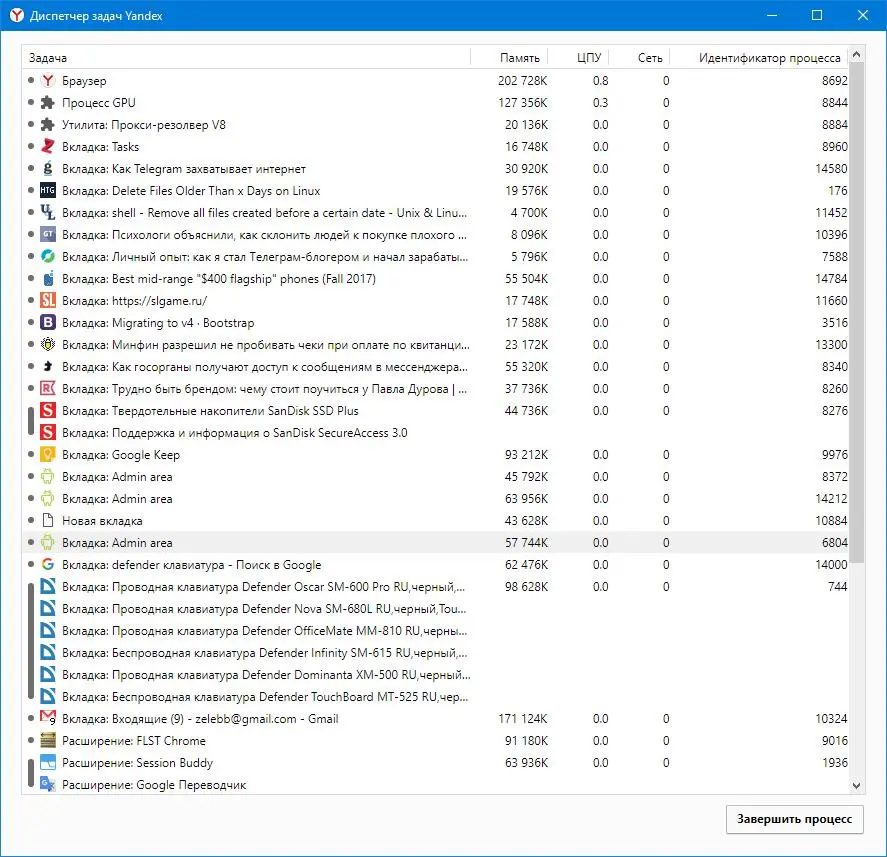Click the HTG favicon for Delete Files Older
The height and width of the screenshot is (857, 887).
click(48, 191)
